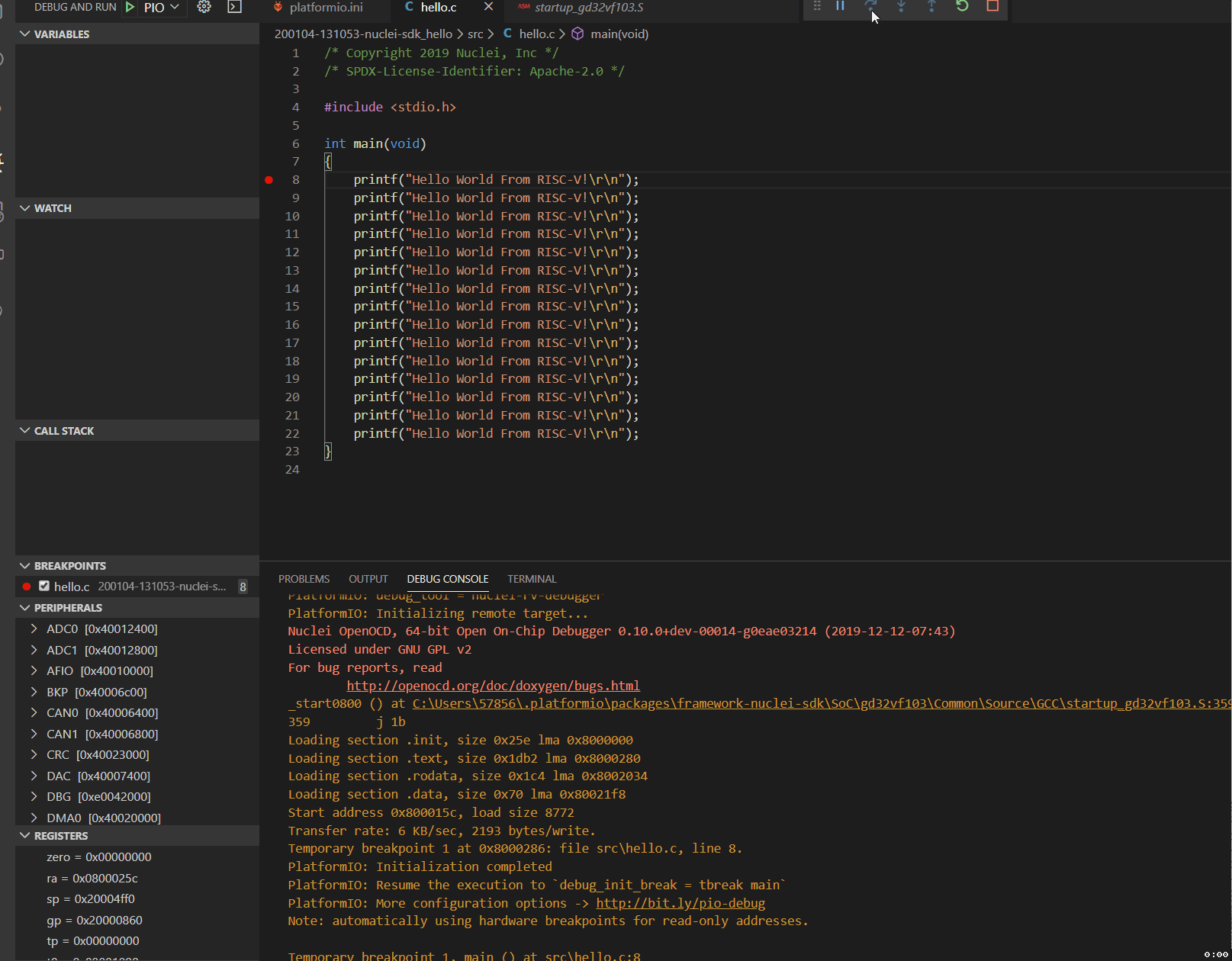This screenshot has width=1232, height=961.
Task: Click the hello.c breadcrumb segment
Action: tap(537, 34)
